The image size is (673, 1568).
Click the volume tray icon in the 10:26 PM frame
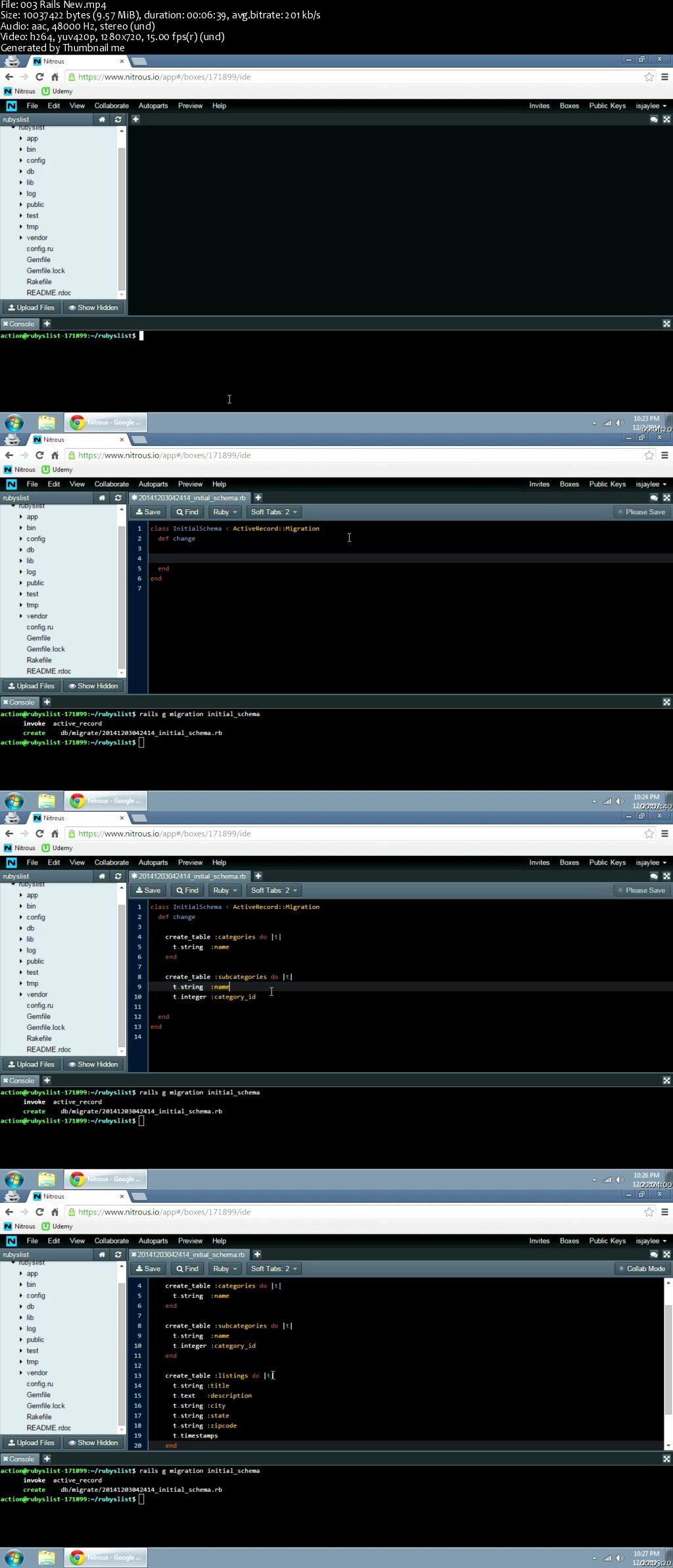tap(620, 1179)
